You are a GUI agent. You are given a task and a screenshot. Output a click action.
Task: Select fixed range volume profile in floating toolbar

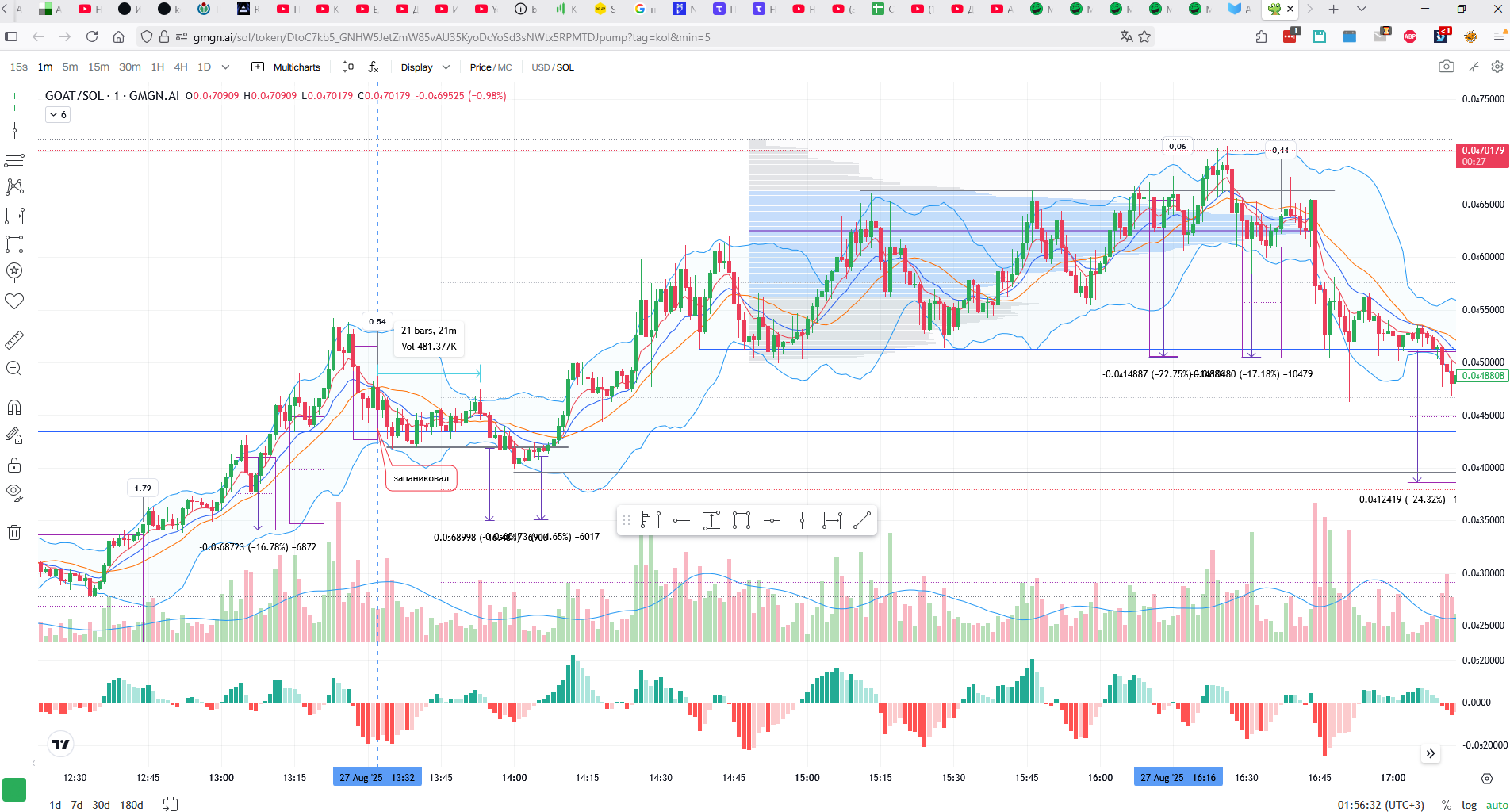651,520
